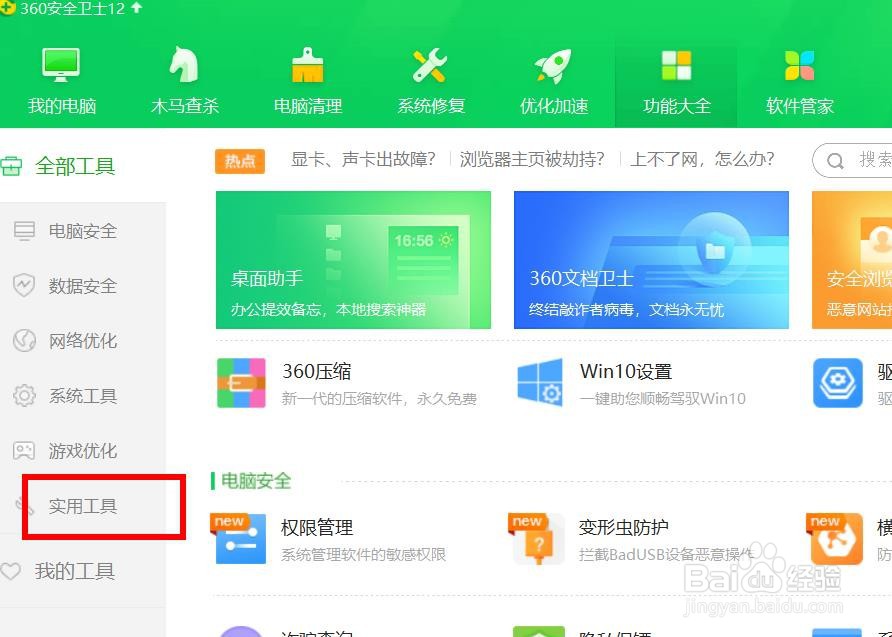
Task: Launch 系统修复 from the top toolbar
Action: 429,80
